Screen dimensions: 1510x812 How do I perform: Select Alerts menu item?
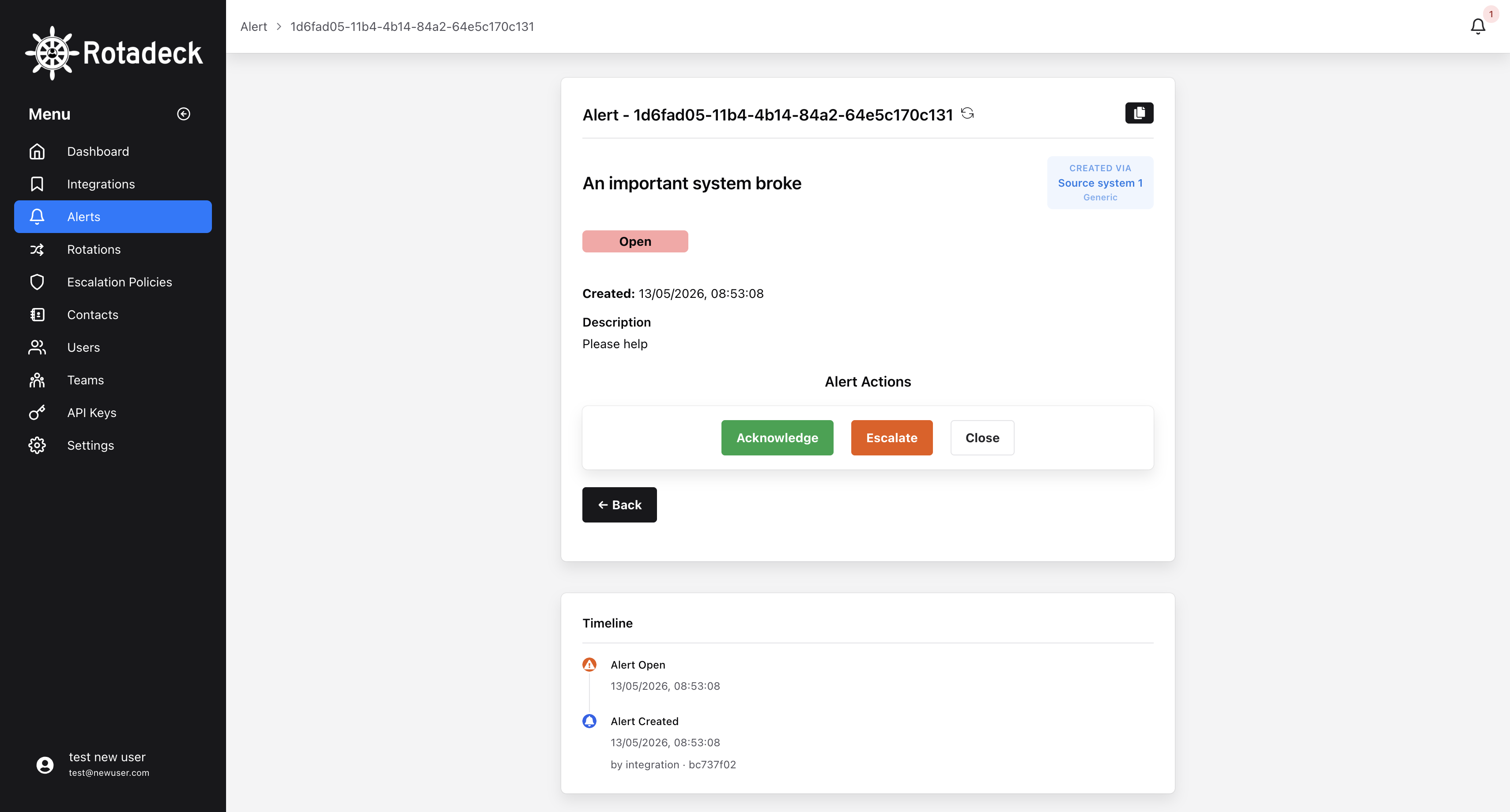(x=113, y=217)
